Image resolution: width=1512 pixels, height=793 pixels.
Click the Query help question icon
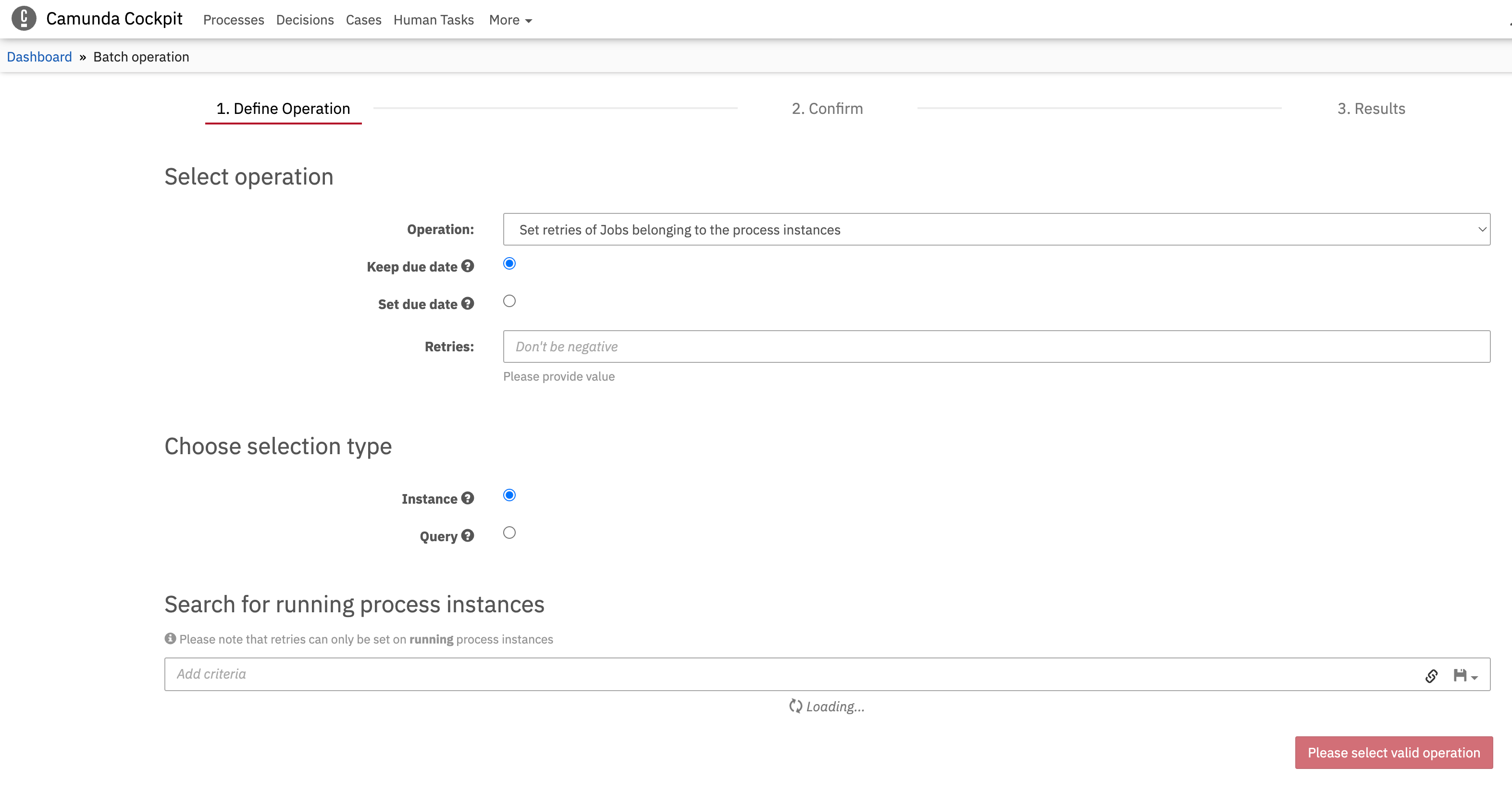[467, 536]
